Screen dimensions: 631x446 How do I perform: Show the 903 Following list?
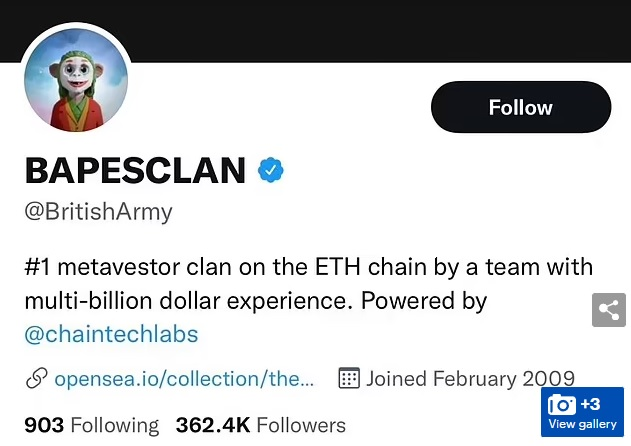[91, 425]
